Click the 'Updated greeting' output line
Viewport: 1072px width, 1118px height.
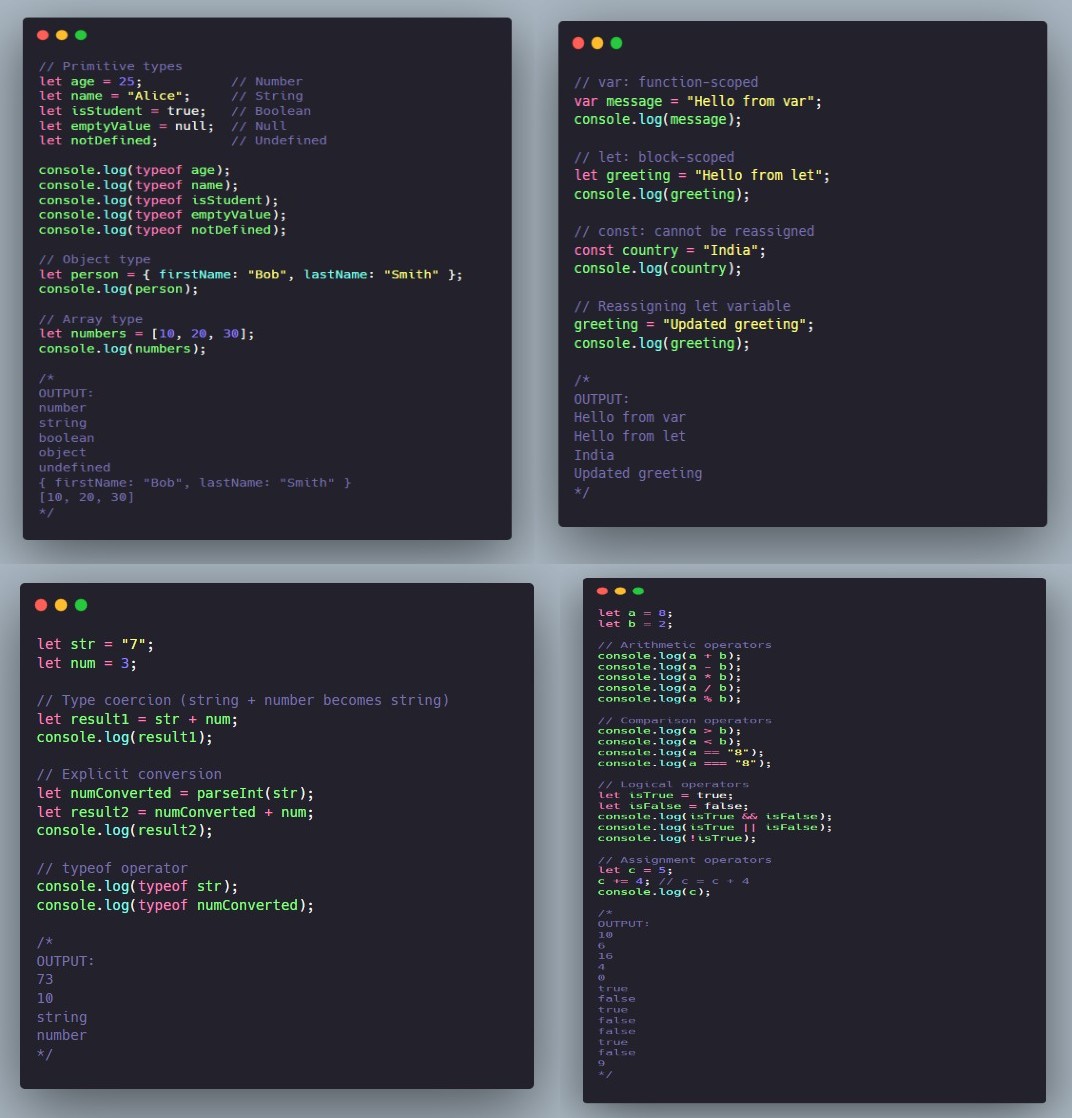coord(638,473)
